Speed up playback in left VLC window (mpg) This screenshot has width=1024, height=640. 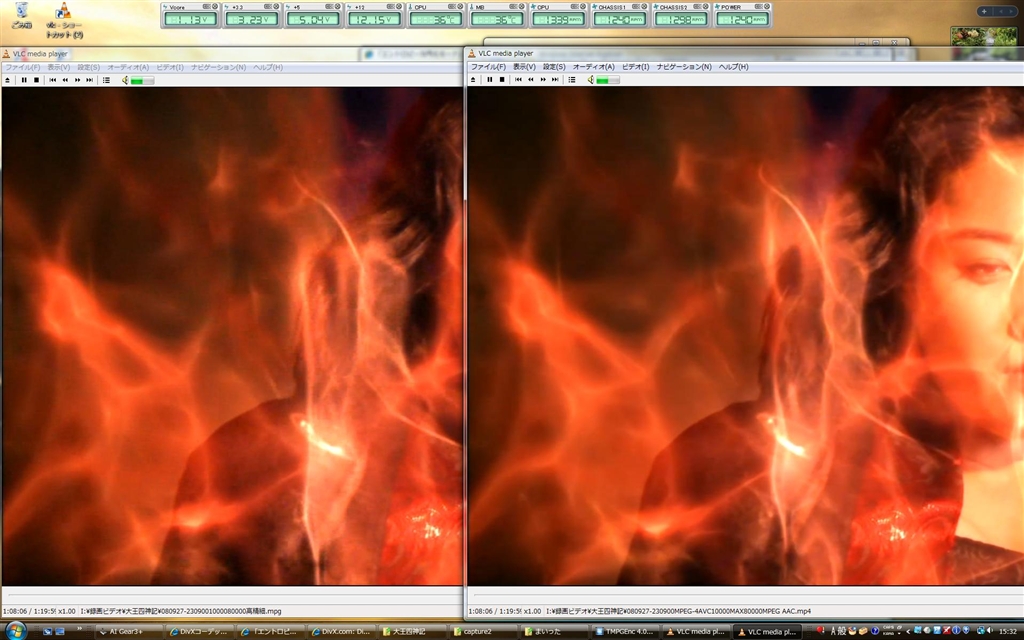[x=78, y=80]
